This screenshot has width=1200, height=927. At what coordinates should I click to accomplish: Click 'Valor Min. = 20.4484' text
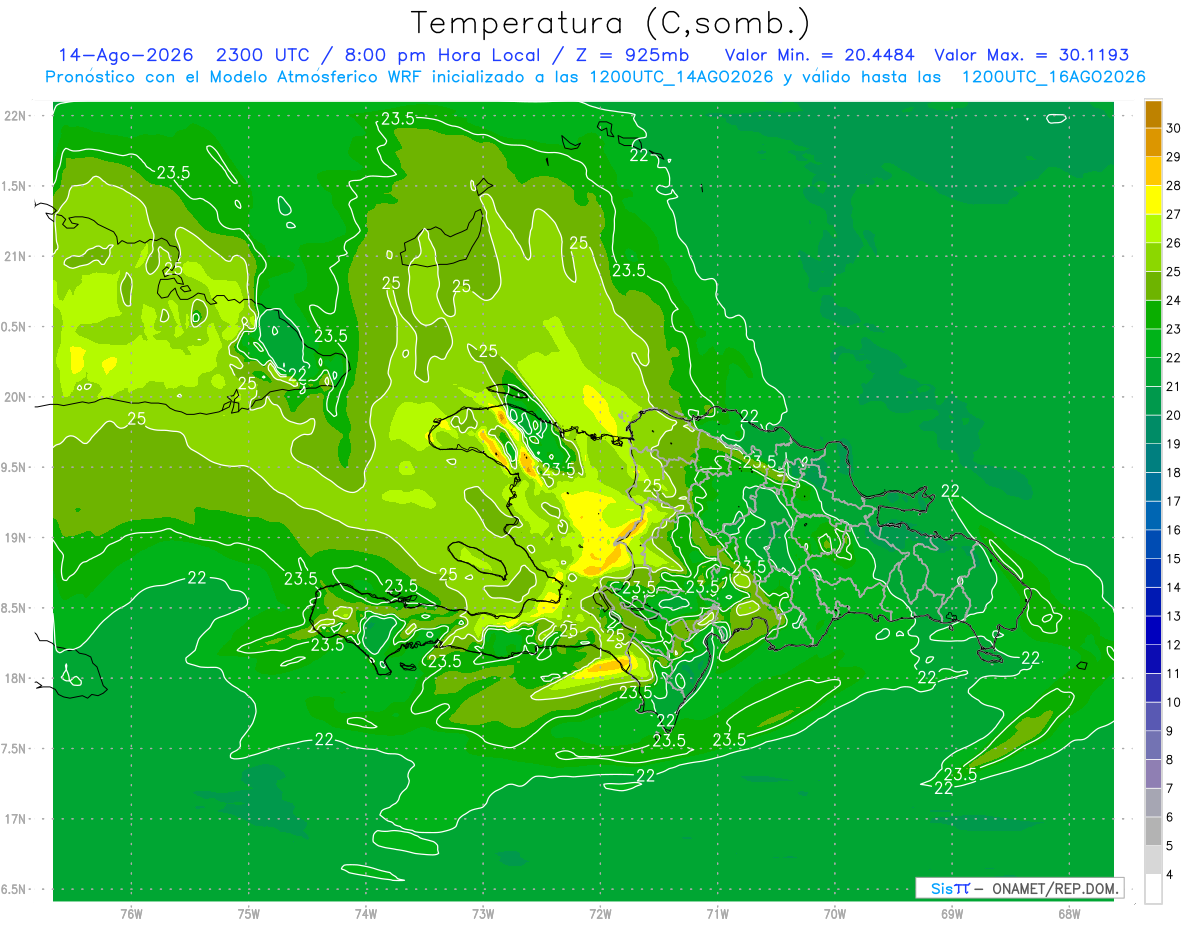pyautogui.click(x=820, y=55)
